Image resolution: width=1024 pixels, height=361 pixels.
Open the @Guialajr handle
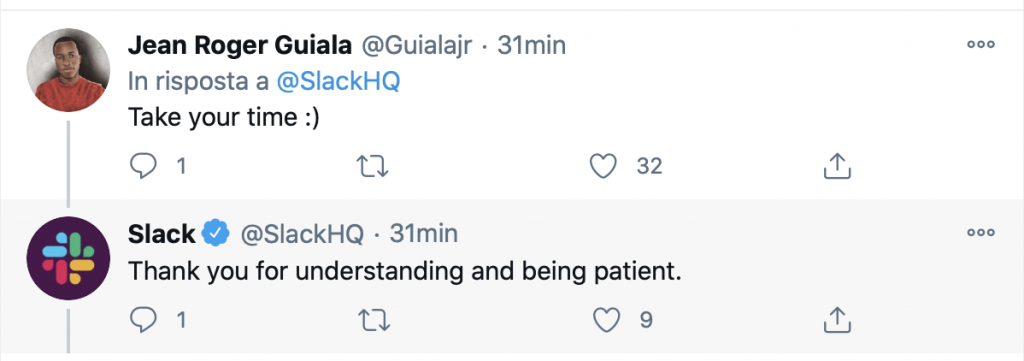(x=416, y=46)
